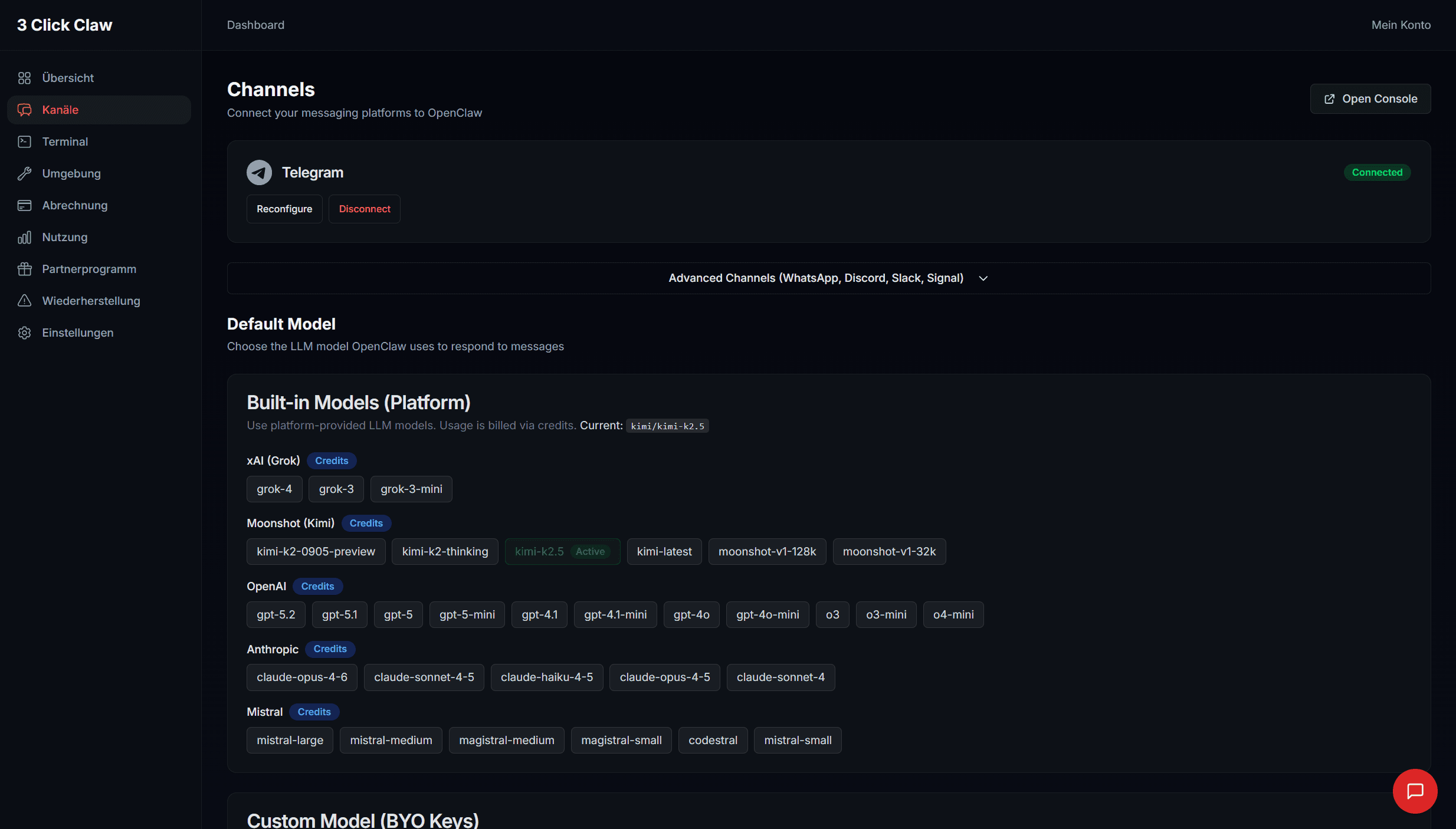The image size is (1456, 829).
Task: Click the Open Console button
Action: pos(1370,98)
